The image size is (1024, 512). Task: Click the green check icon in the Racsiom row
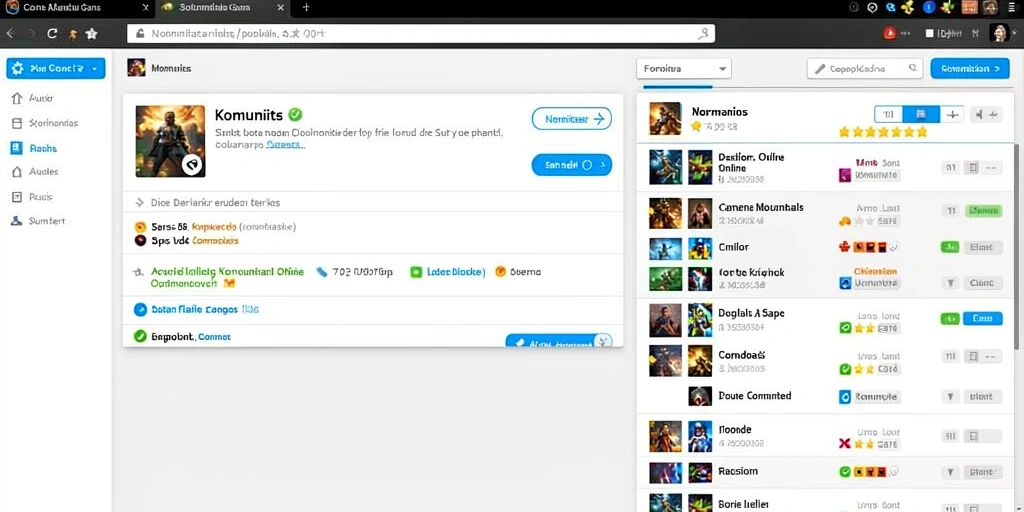(x=844, y=471)
